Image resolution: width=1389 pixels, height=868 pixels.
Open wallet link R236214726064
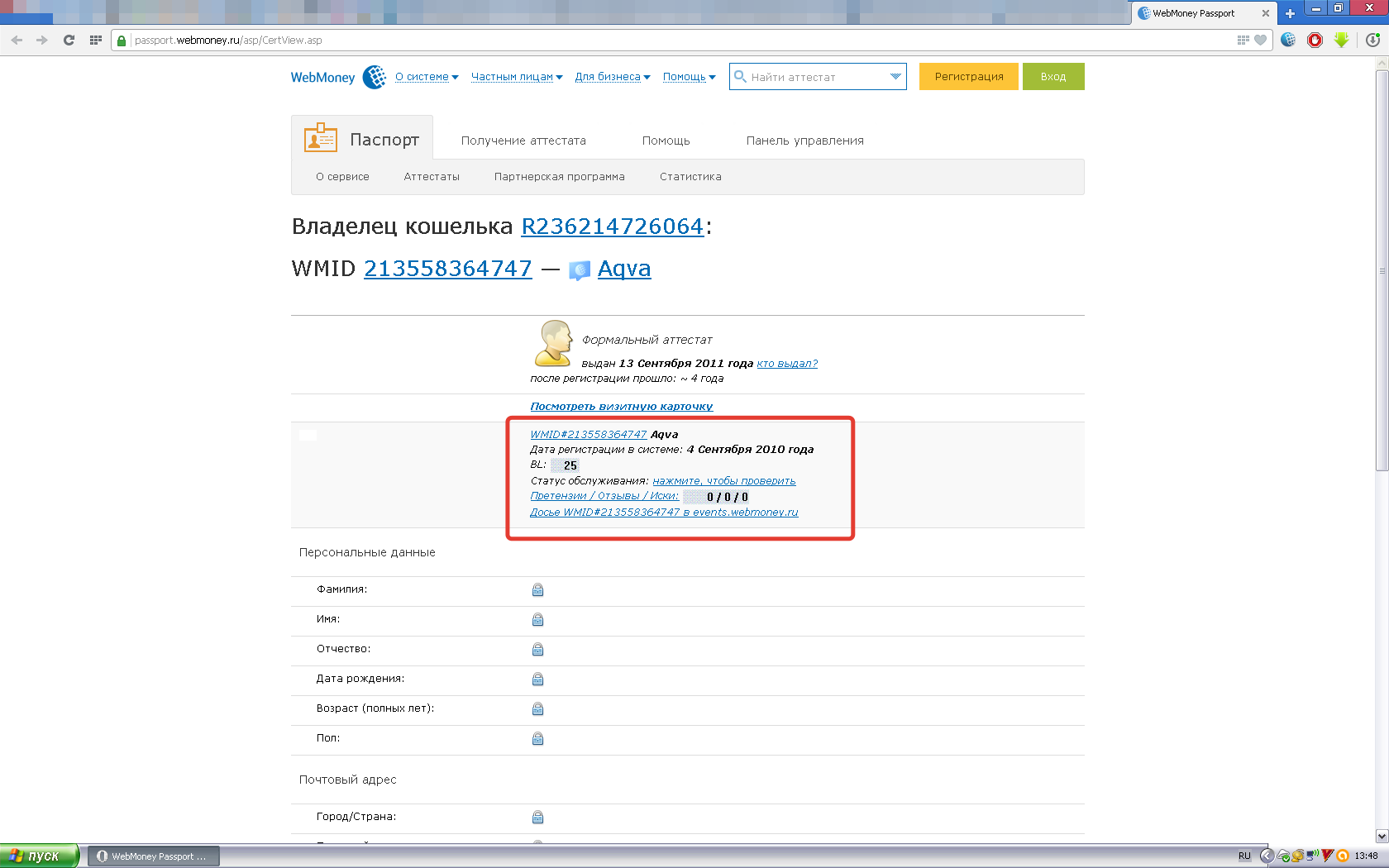click(x=612, y=227)
